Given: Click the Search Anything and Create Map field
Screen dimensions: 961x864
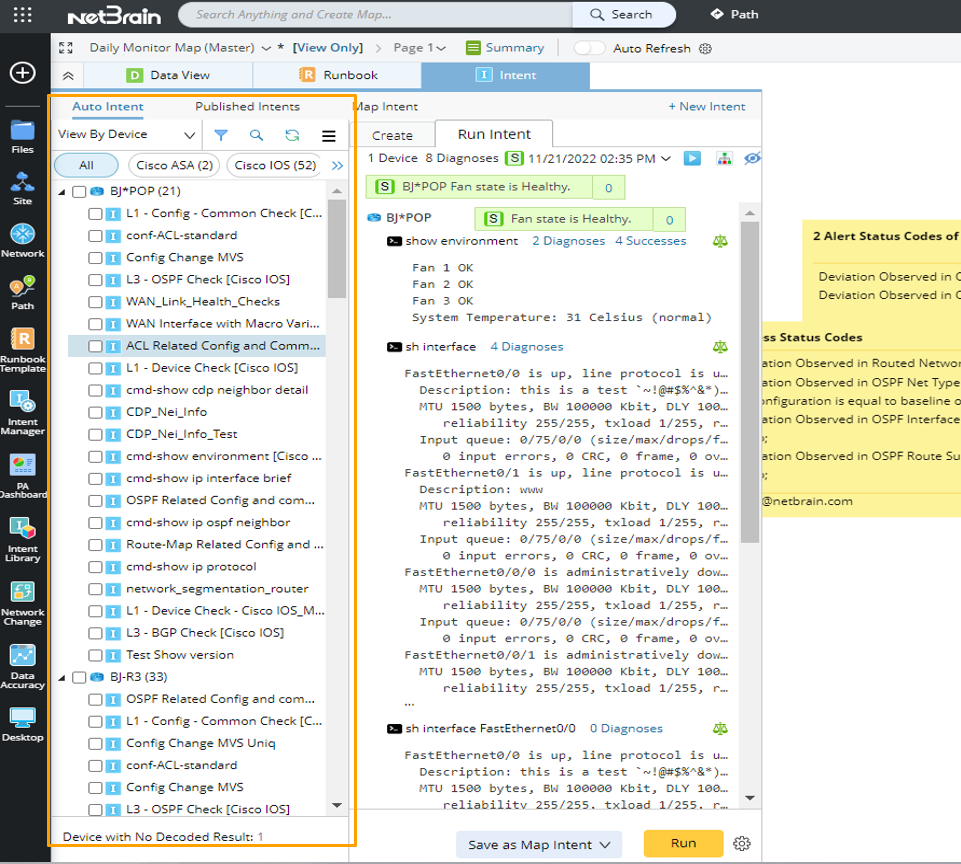Looking at the screenshot, I should (376, 15).
